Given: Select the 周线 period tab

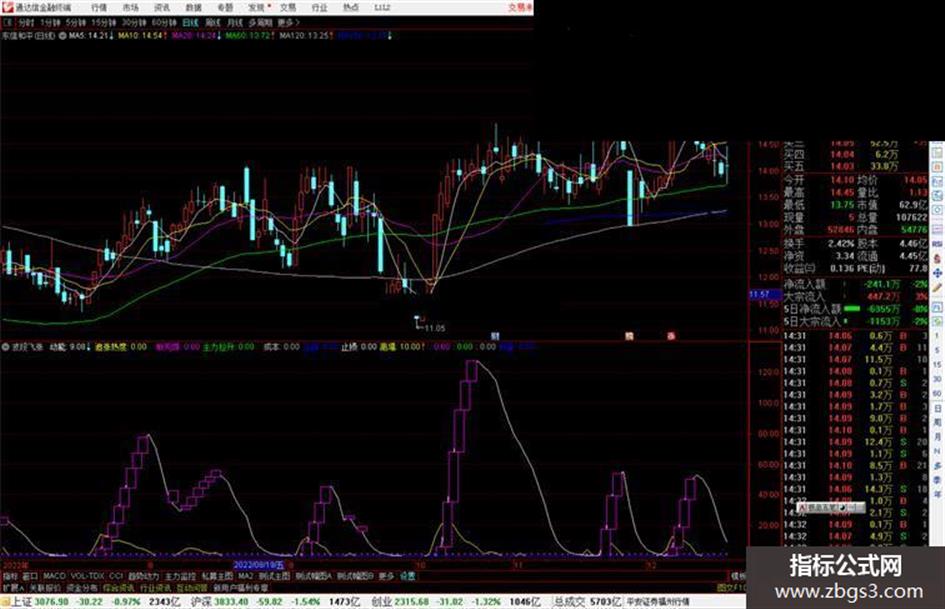Looking at the screenshot, I should pyautogui.click(x=213, y=22).
